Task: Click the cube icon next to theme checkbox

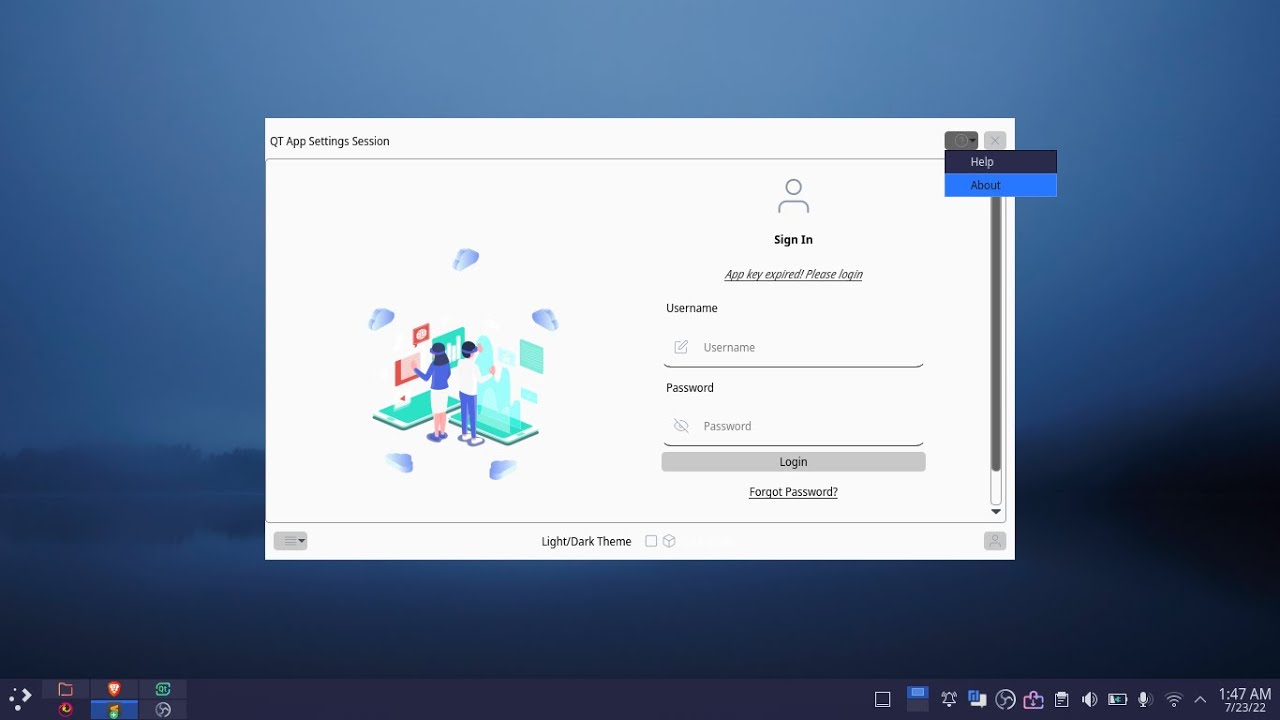Action: (669, 541)
